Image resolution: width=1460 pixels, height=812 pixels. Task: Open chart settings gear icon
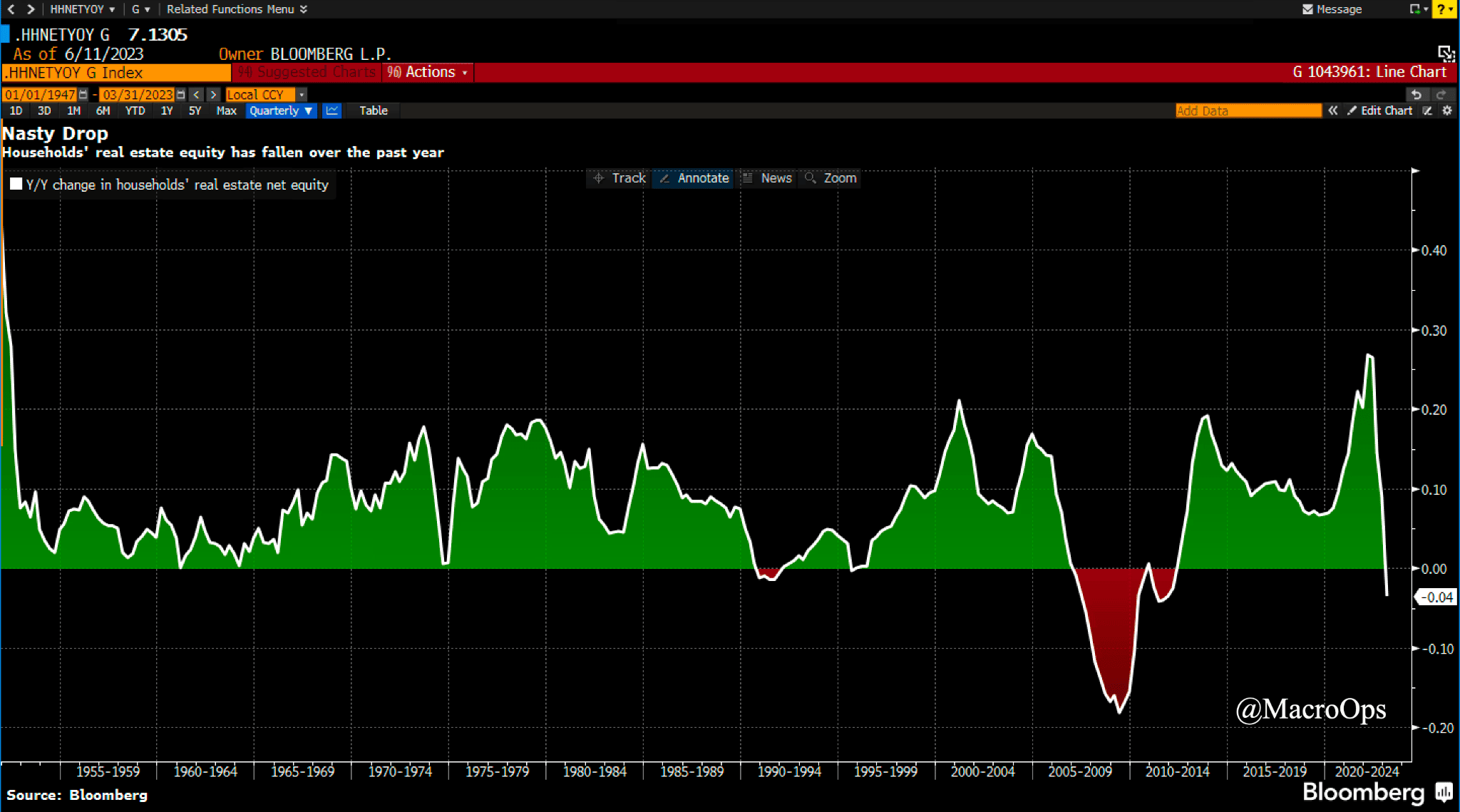coord(1446,111)
